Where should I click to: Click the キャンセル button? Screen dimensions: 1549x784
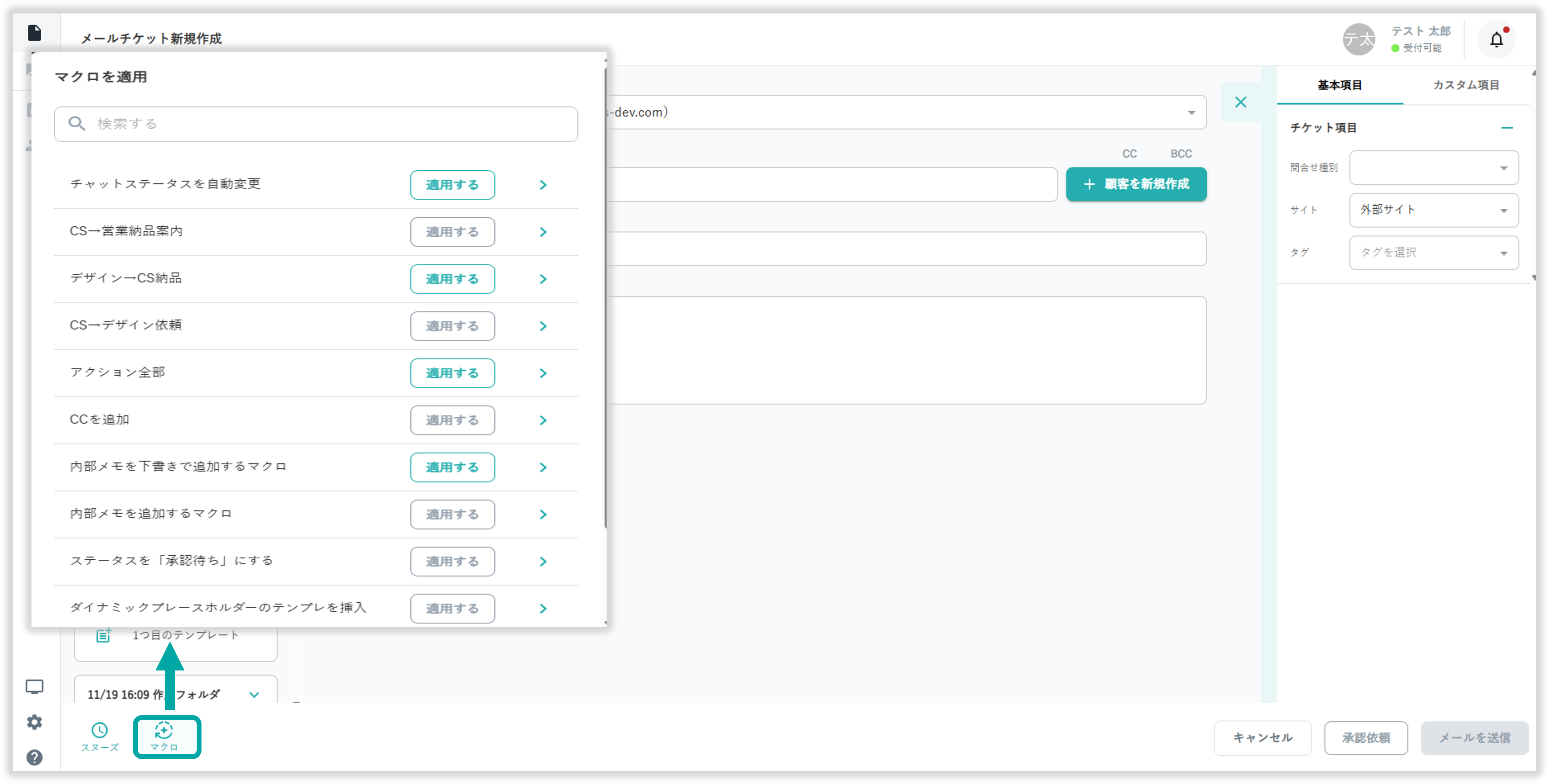point(1262,738)
